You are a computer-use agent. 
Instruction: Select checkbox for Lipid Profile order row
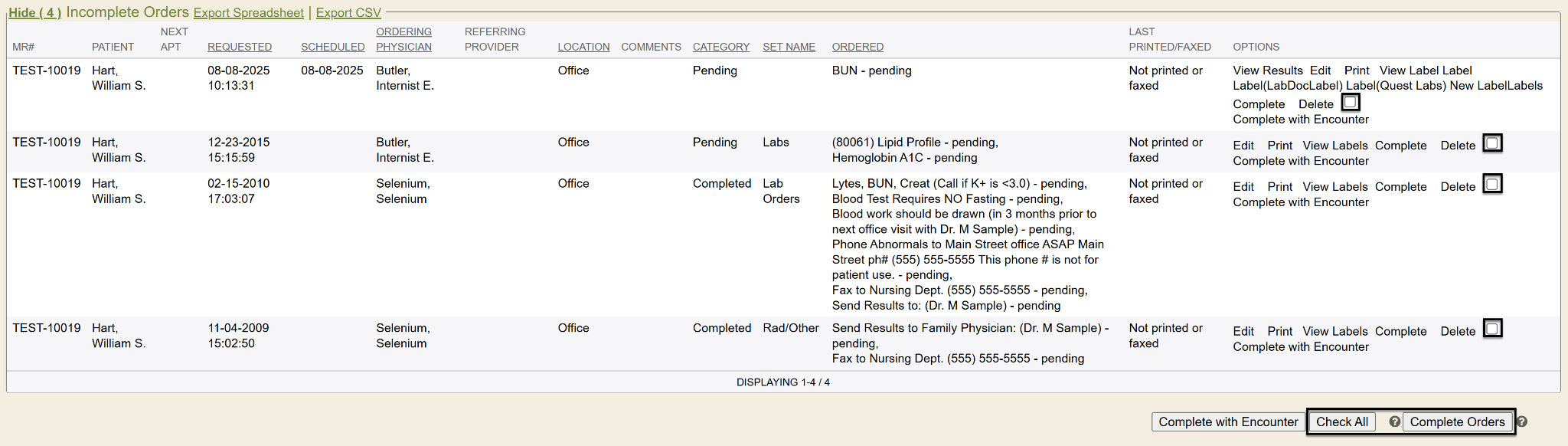(1492, 143)
